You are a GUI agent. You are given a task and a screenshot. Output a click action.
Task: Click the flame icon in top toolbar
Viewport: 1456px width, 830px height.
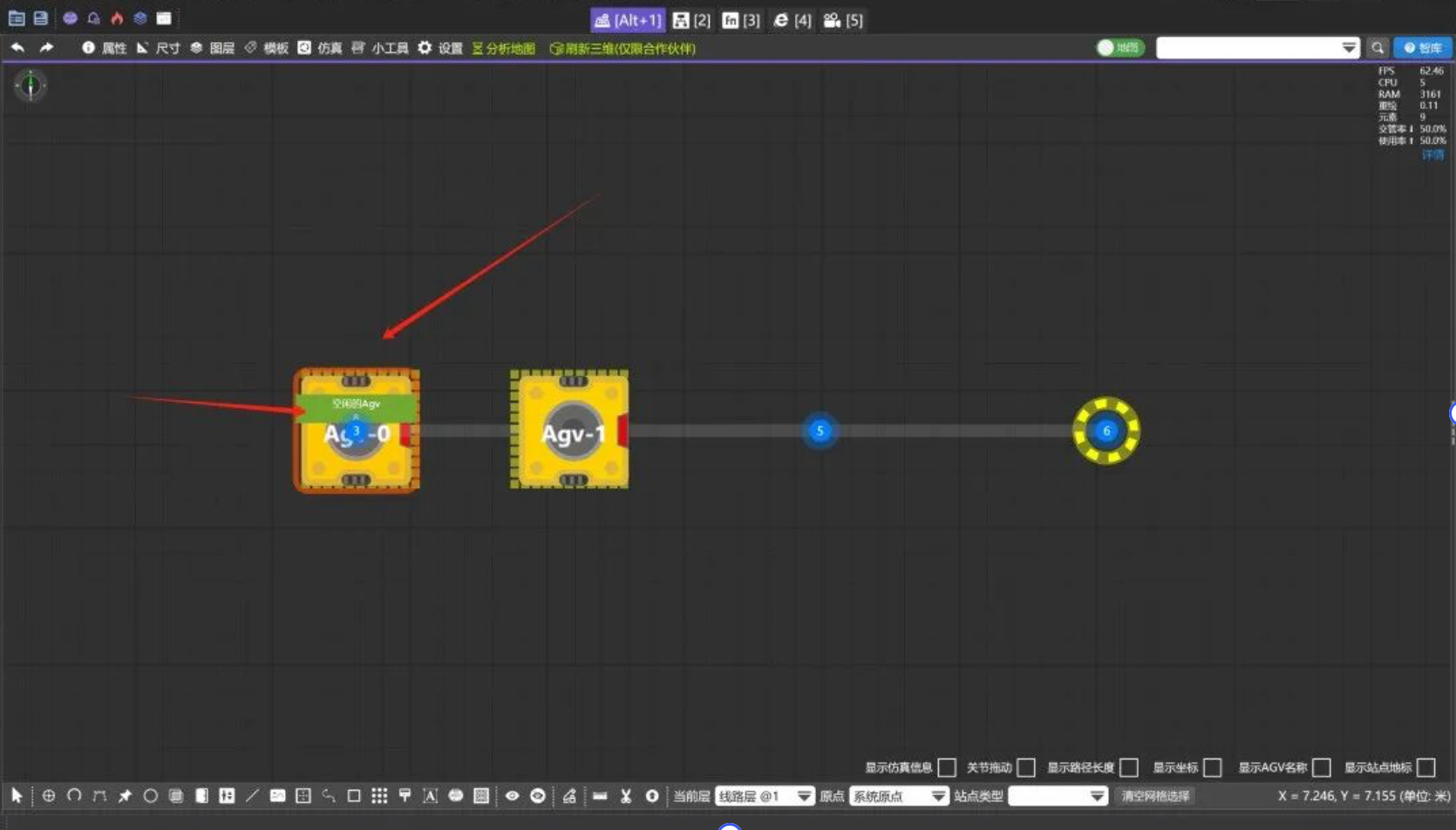coord(117,18)
